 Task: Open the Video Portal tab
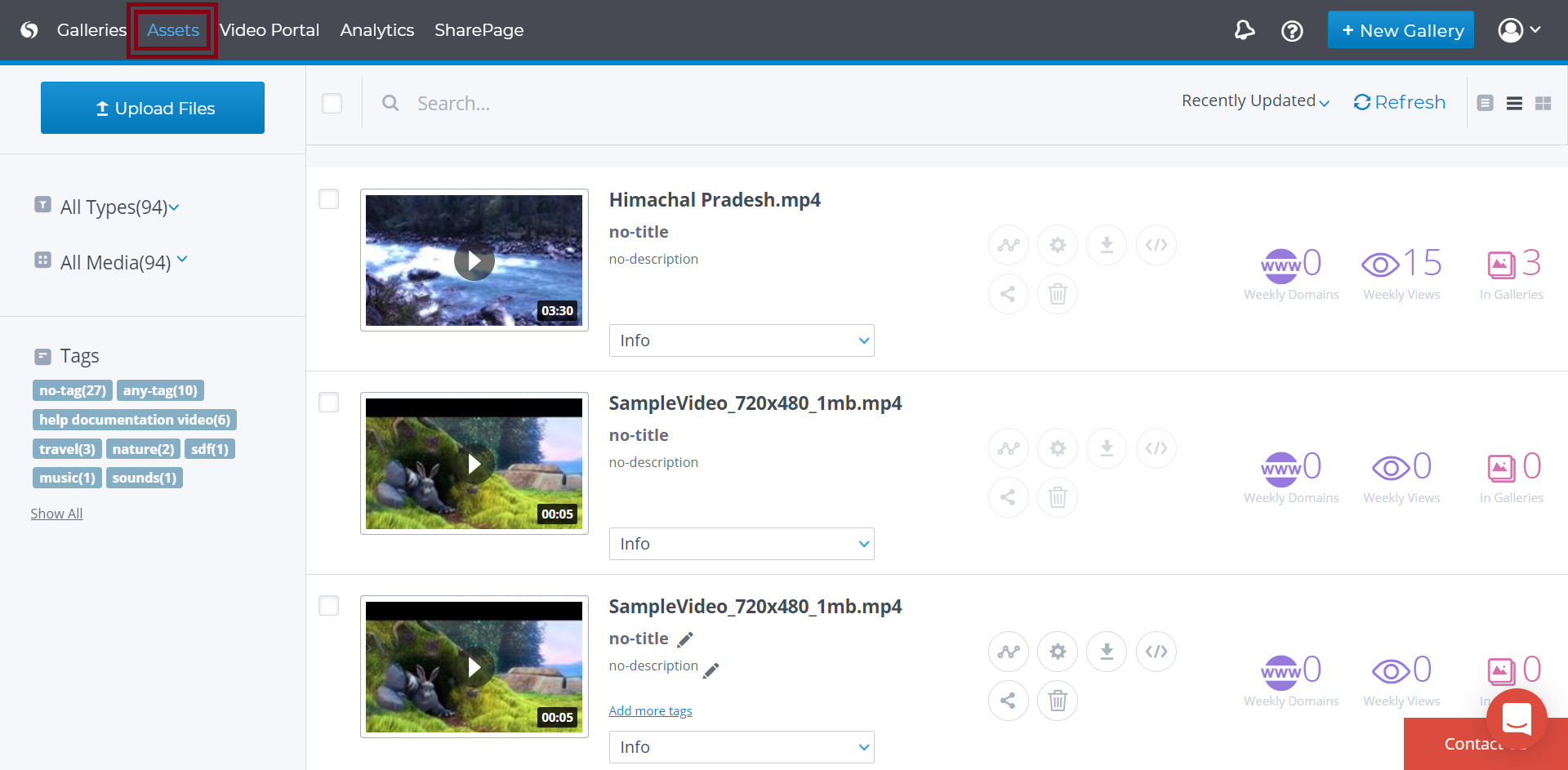[269, 30]
